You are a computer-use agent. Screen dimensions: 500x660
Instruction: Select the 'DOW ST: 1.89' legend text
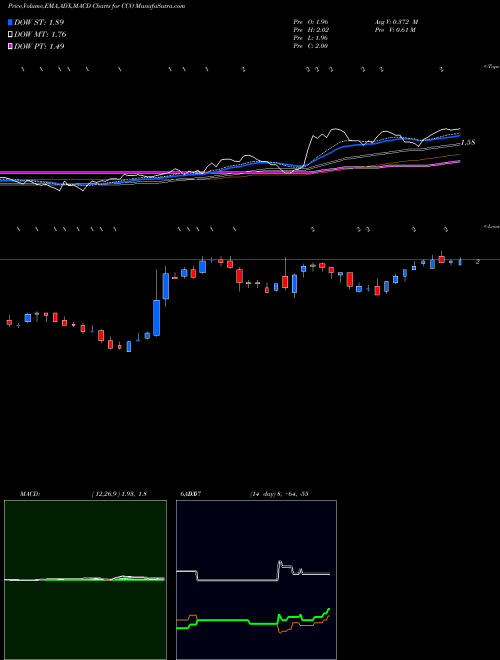pos(39,22)
